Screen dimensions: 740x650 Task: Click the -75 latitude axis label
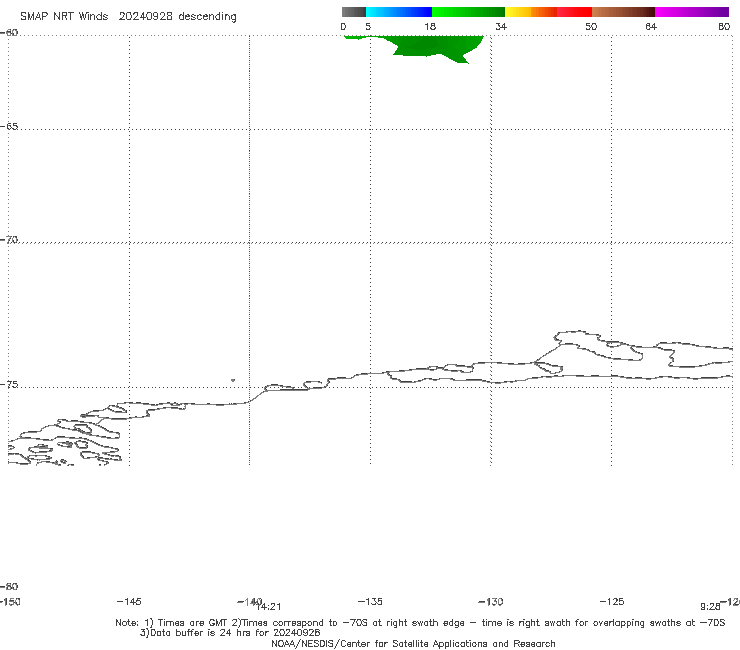9,385
